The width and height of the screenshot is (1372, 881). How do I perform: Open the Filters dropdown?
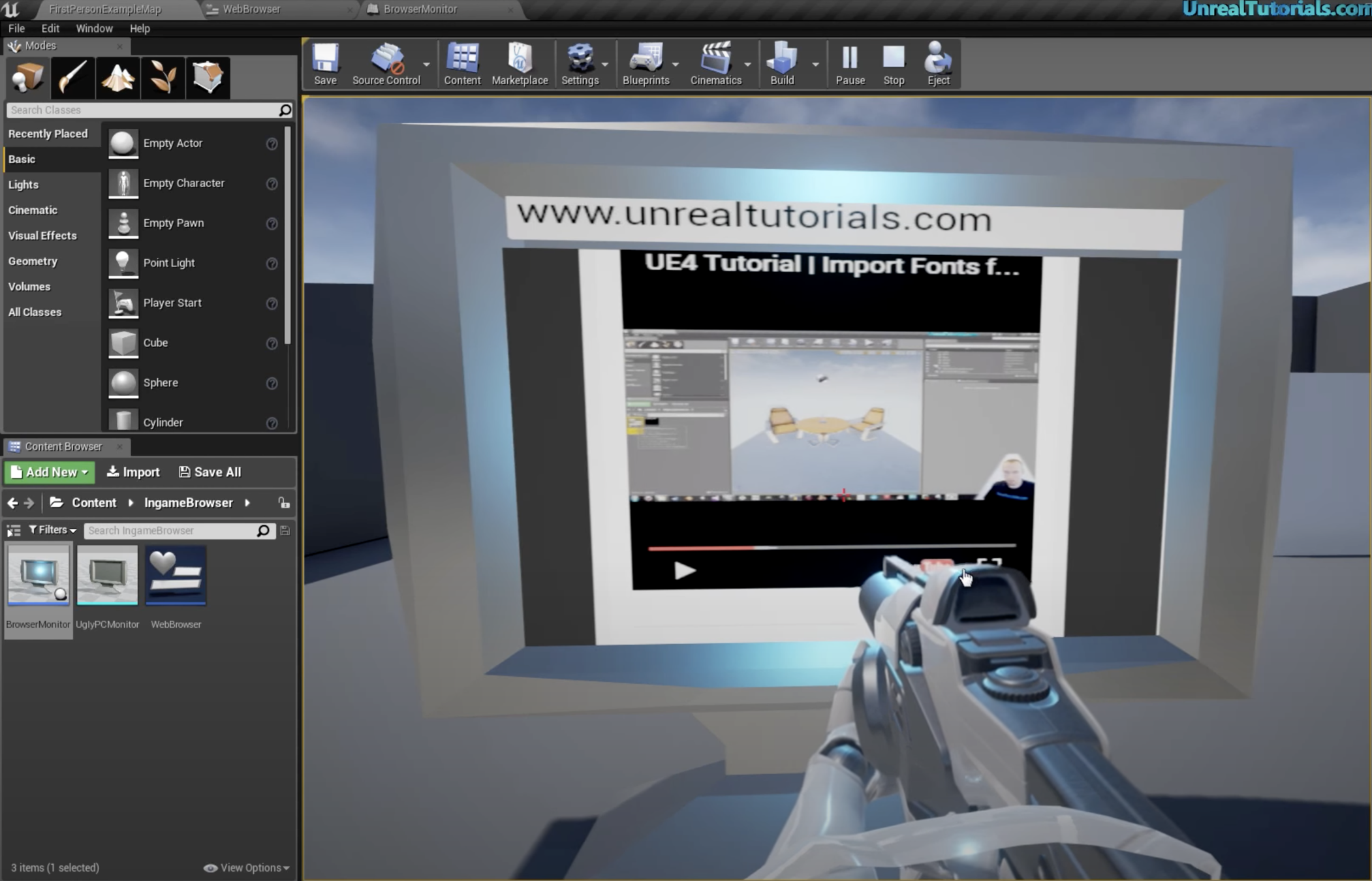coord(52,530)
